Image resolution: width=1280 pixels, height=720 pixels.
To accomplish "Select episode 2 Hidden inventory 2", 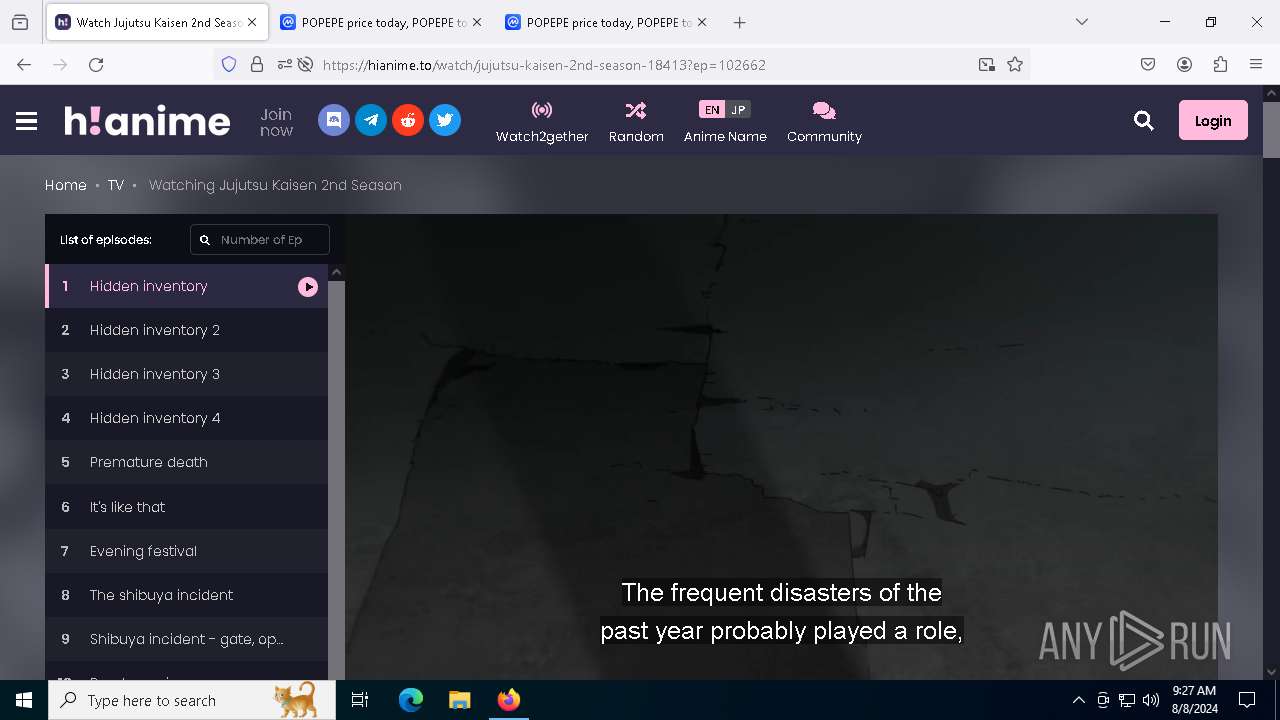I will [x=187, y=330].
